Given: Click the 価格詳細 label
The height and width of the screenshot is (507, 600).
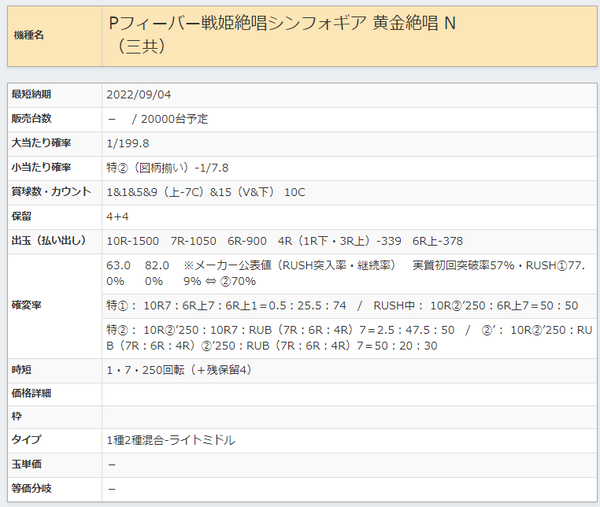Looking at the screenshot, I should (31, 393).
